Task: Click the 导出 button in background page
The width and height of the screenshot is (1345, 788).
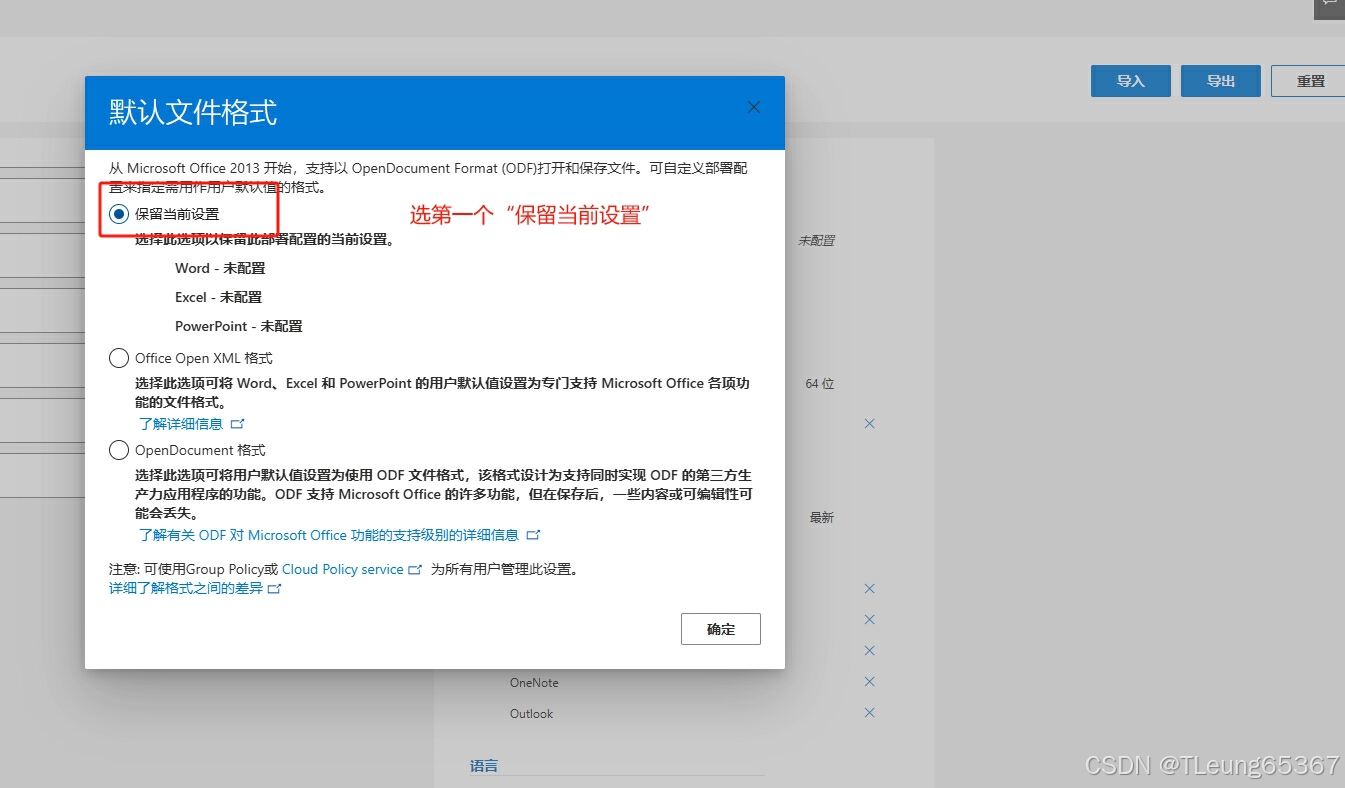Action: click(x=1220, y=81)
